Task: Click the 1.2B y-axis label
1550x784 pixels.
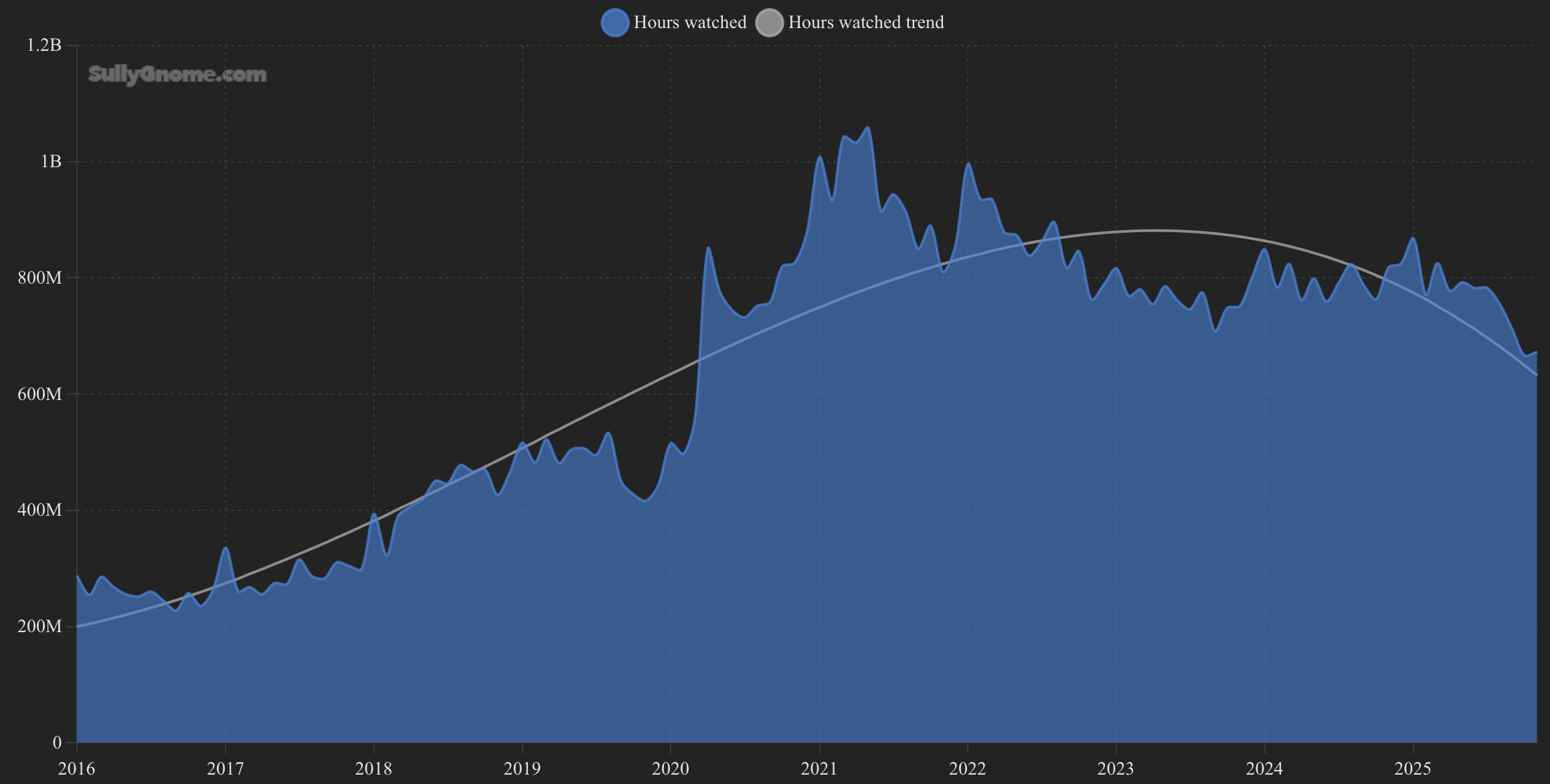Action: coord(44,45)
